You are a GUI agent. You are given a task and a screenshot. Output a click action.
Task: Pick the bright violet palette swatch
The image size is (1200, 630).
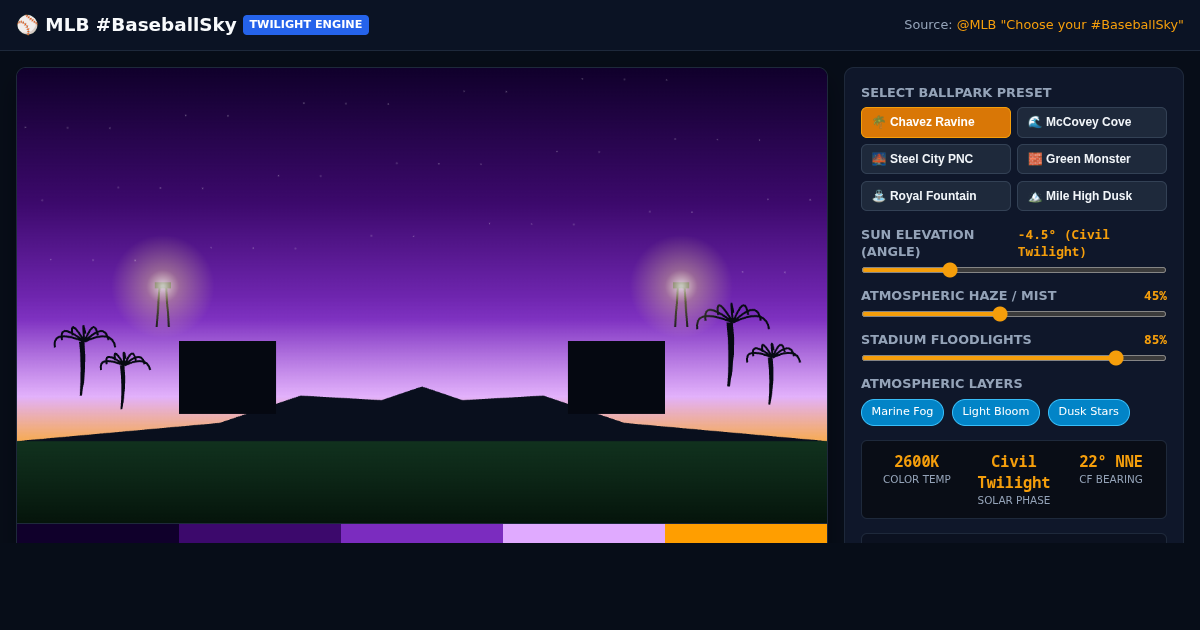(422, 533)
